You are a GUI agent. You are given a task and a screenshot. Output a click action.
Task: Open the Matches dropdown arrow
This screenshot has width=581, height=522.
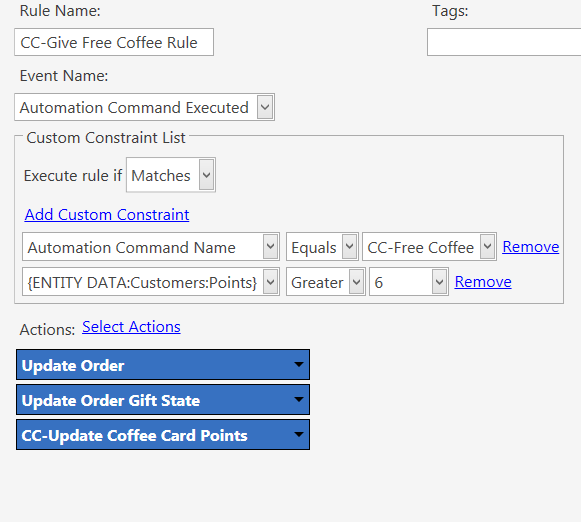[206, 175]
